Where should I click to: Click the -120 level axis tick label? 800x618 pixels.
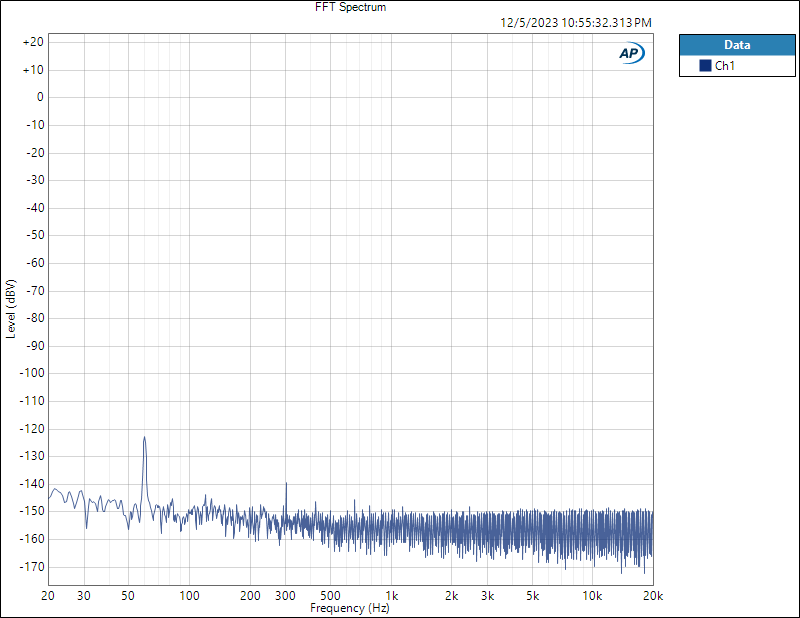[32, 429]
